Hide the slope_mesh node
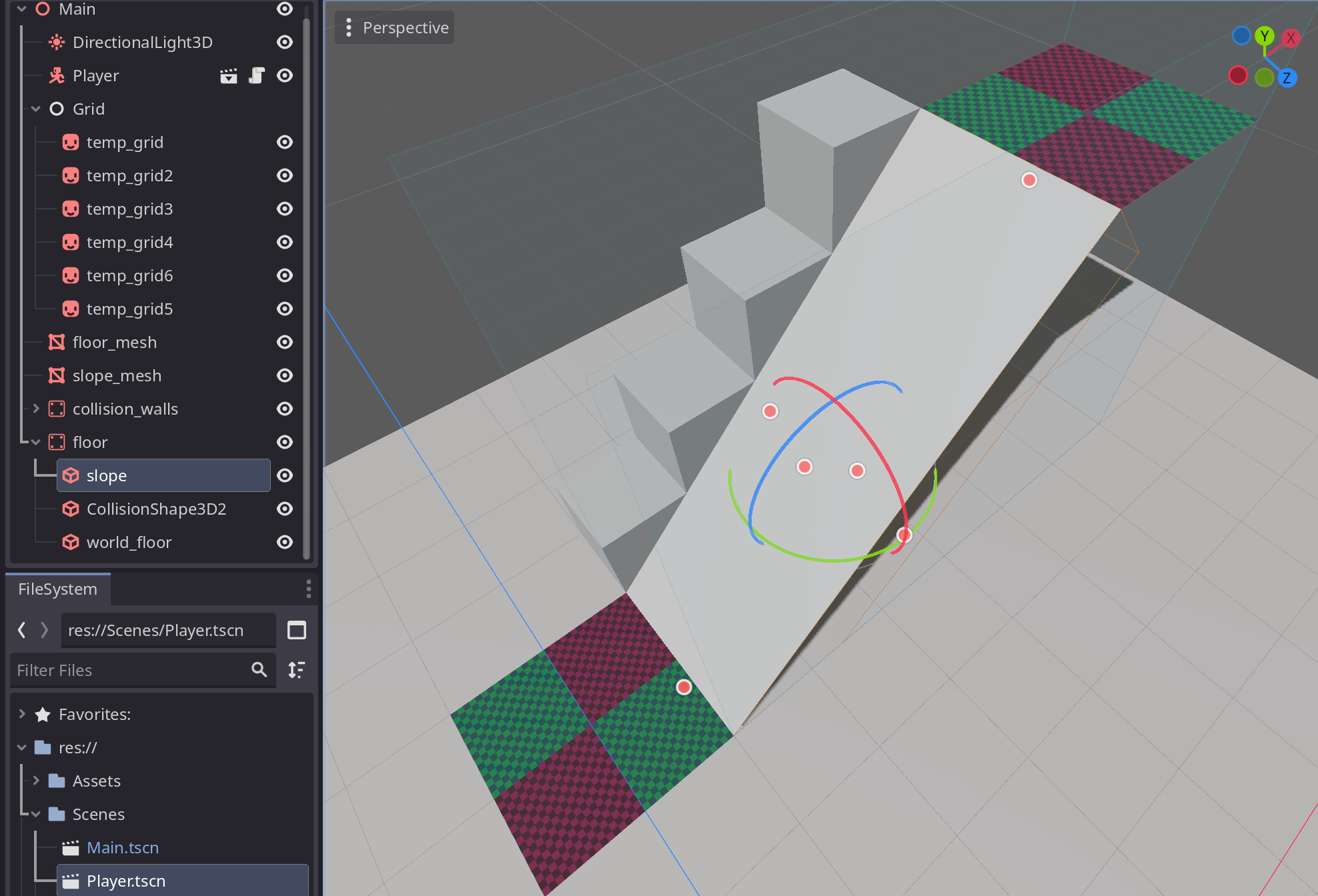Screen dimensions: 1318x896 click(285, 376)
